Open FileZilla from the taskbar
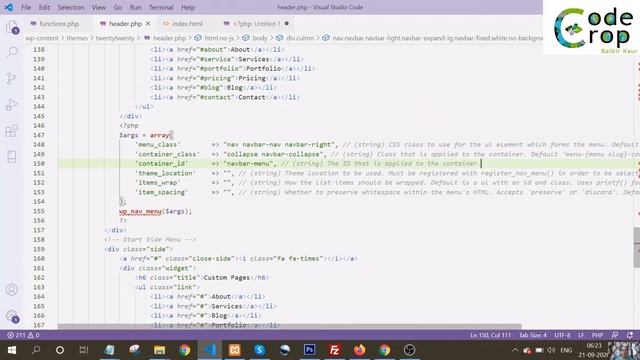The height and width of the screenshot is (360, 640). click(x=334, y=350)
